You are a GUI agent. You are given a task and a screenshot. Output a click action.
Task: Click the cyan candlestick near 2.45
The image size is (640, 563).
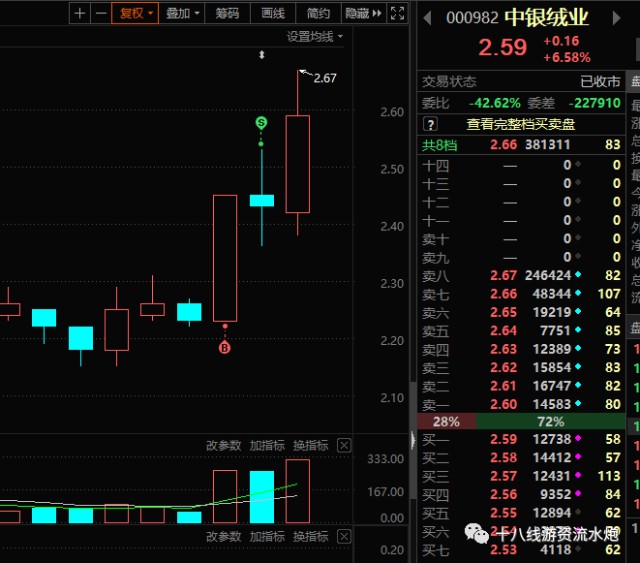[x=262, y=200]
